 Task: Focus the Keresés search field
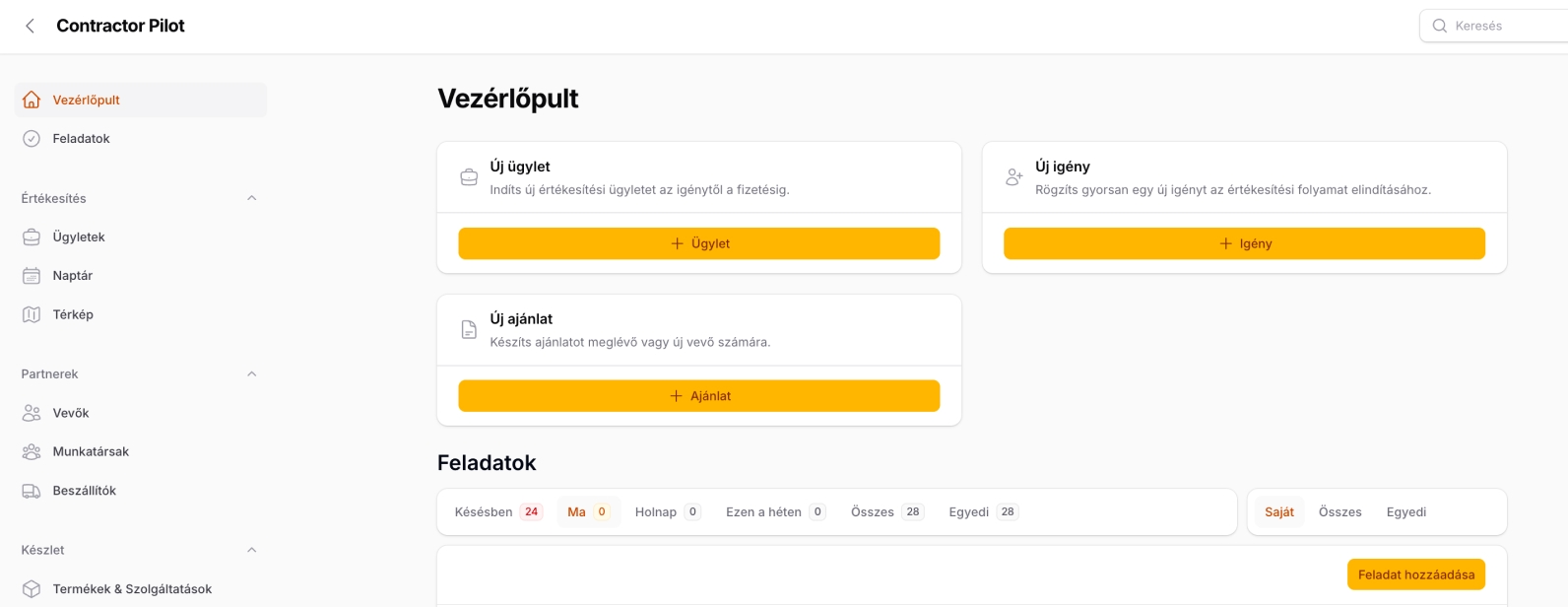click(1493, 26)
